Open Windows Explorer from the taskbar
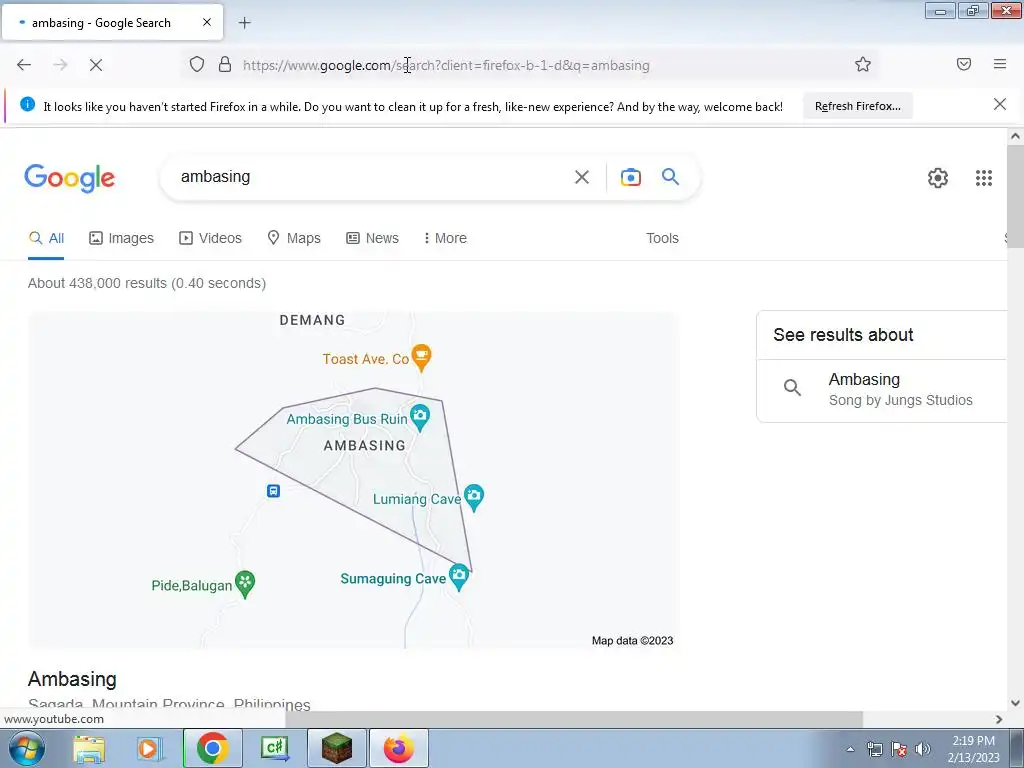This screenshot has height=768, width=1024. point(89,748)
